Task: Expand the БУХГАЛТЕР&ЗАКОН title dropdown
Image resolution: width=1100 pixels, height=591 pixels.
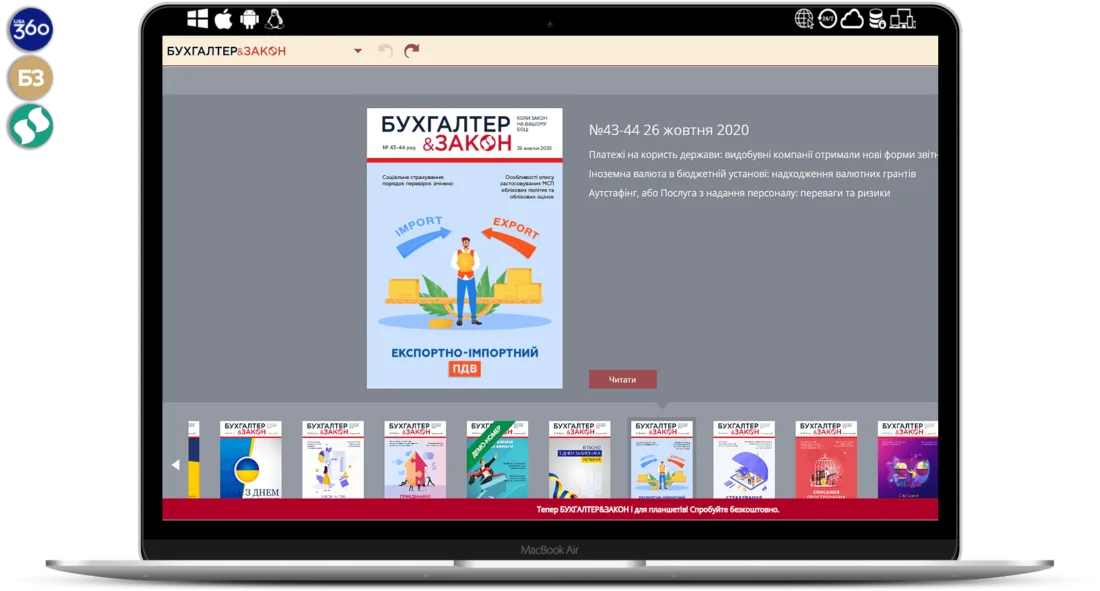Action: tap(358, 51)
